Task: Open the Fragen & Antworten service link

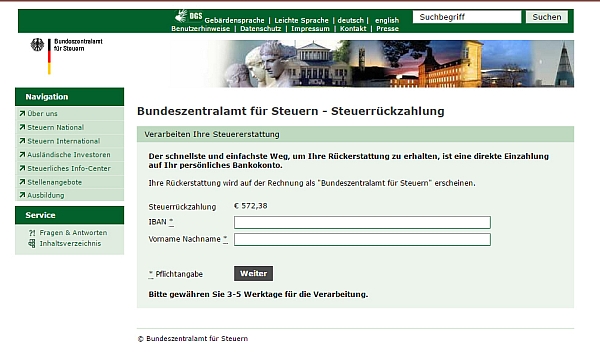Action: pos(73,233)
